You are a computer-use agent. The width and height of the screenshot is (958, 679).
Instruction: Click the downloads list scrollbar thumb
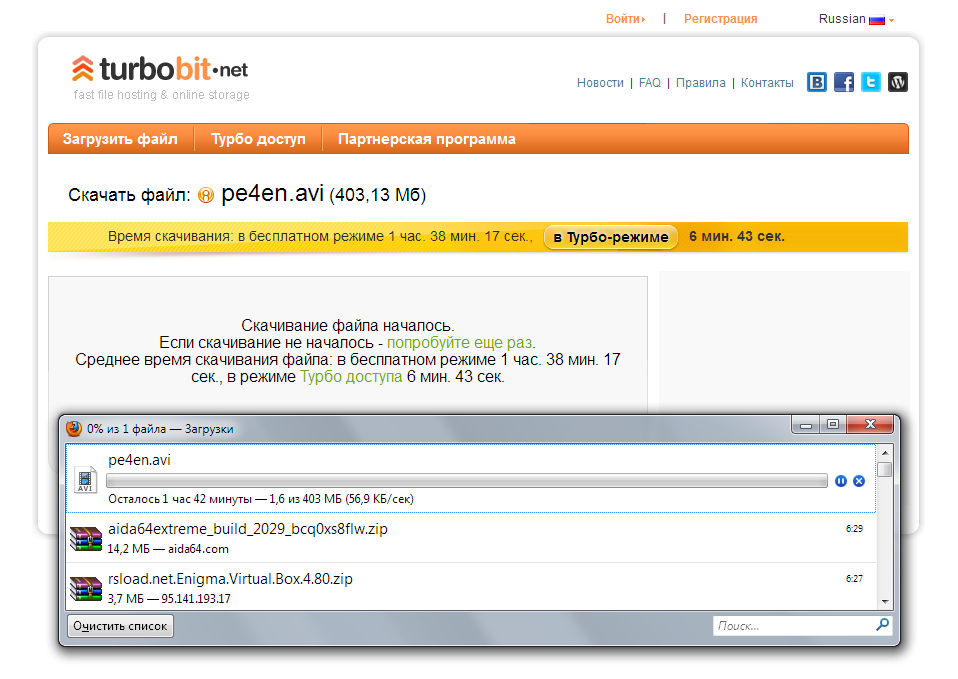(x=884, y=469)
